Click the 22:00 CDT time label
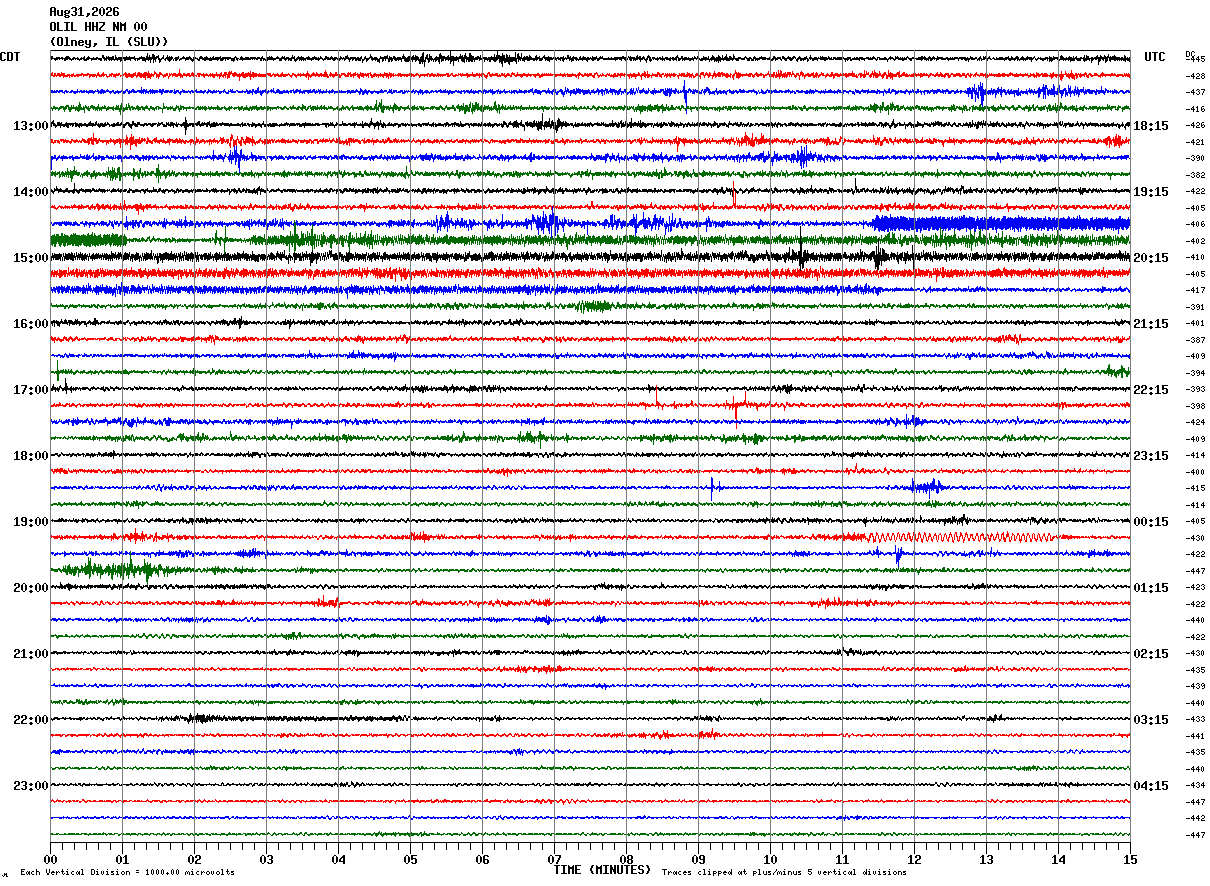1210x886 pixels. coord(30,720)
